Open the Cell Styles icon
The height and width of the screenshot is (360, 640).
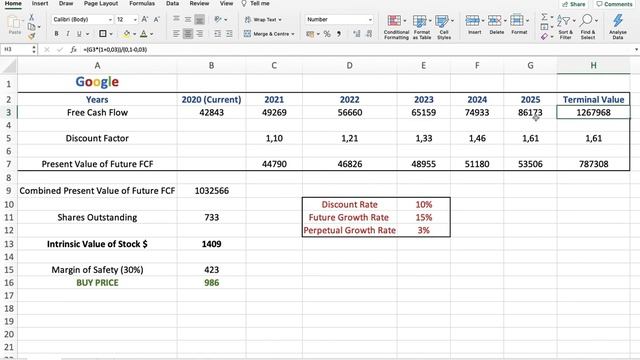tap(442, 21)
